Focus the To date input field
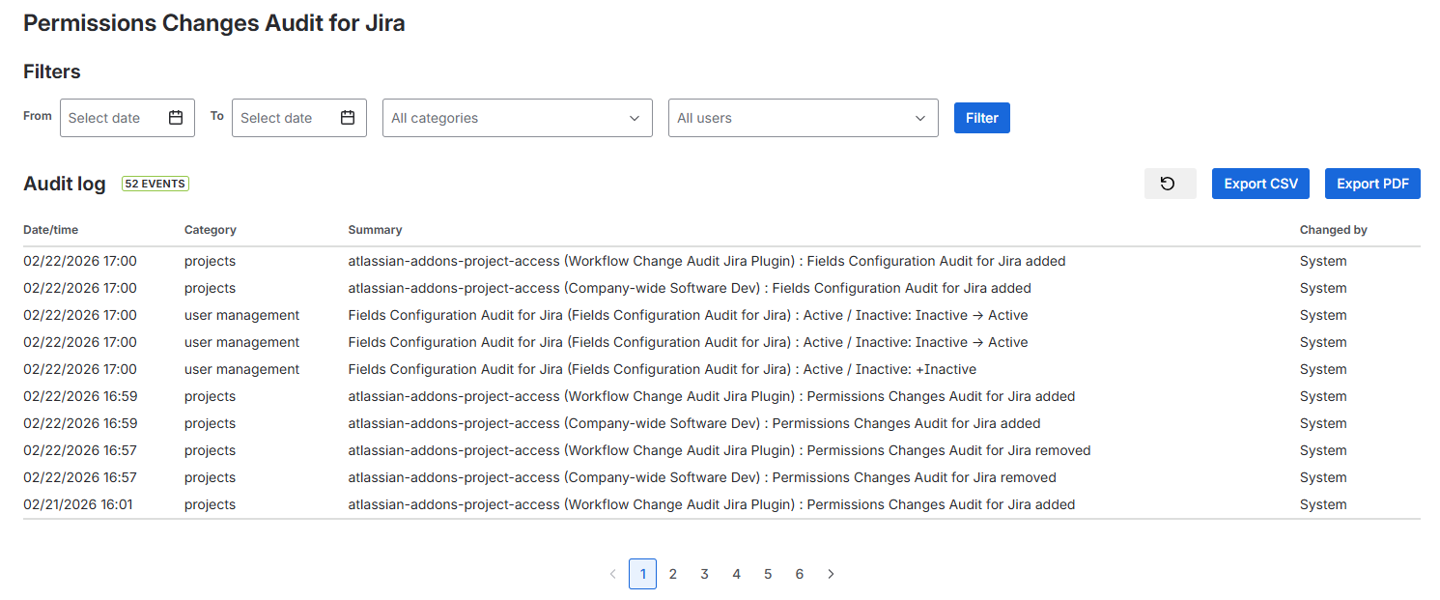Screen dimensions: 1440x600 299,118
